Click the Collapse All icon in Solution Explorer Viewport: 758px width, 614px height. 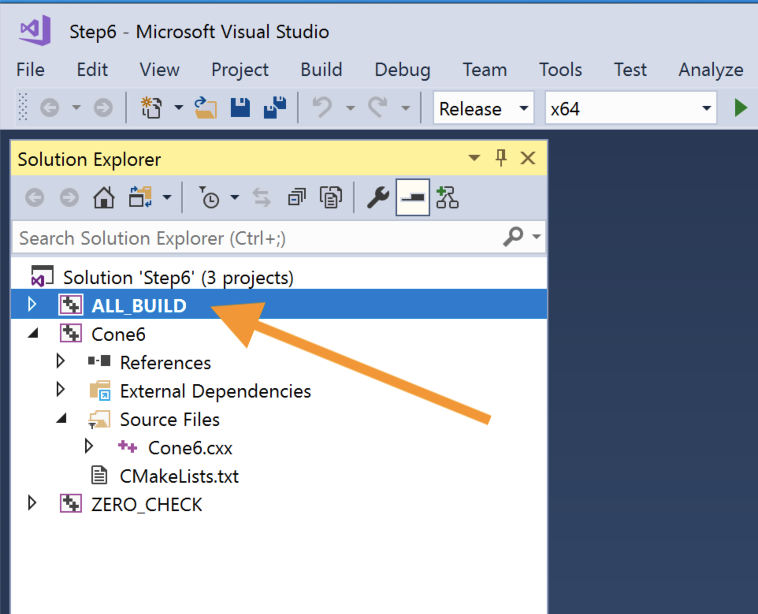[297, 198]
